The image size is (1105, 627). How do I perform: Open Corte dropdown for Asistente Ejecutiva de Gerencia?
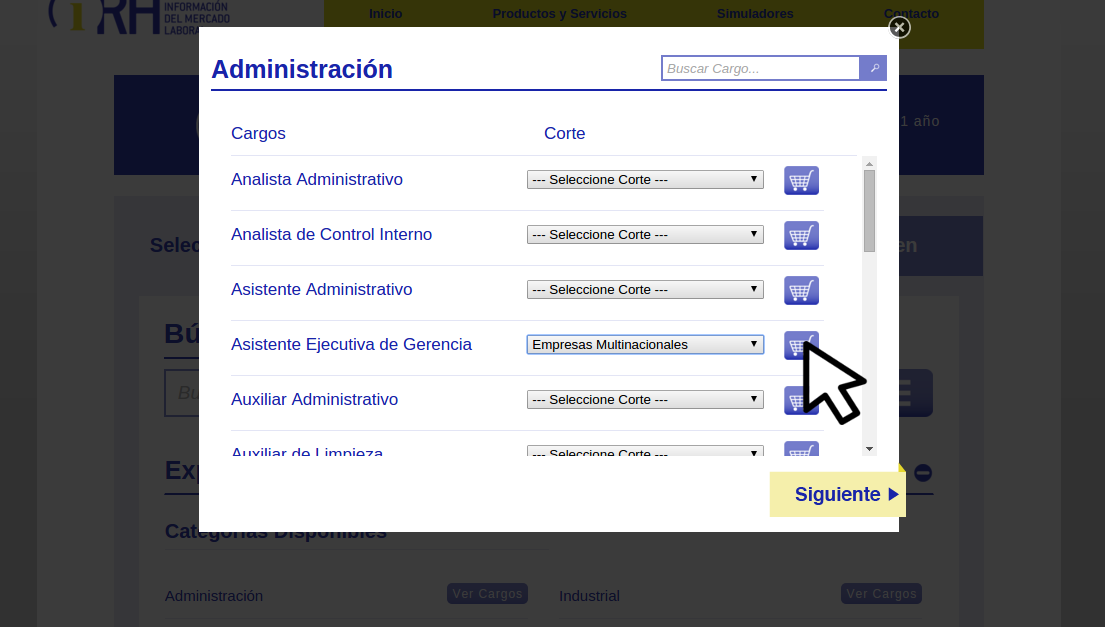[x=645, y=344]
